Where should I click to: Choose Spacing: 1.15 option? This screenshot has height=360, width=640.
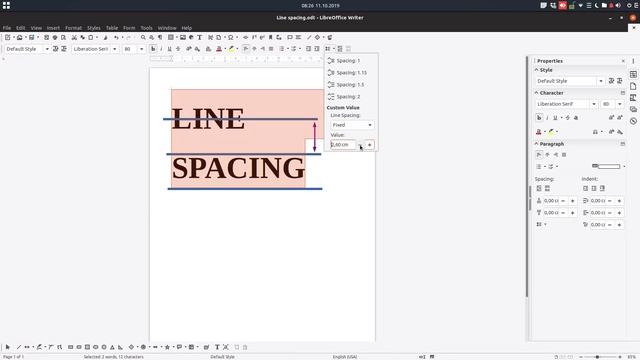coord(351,73)
